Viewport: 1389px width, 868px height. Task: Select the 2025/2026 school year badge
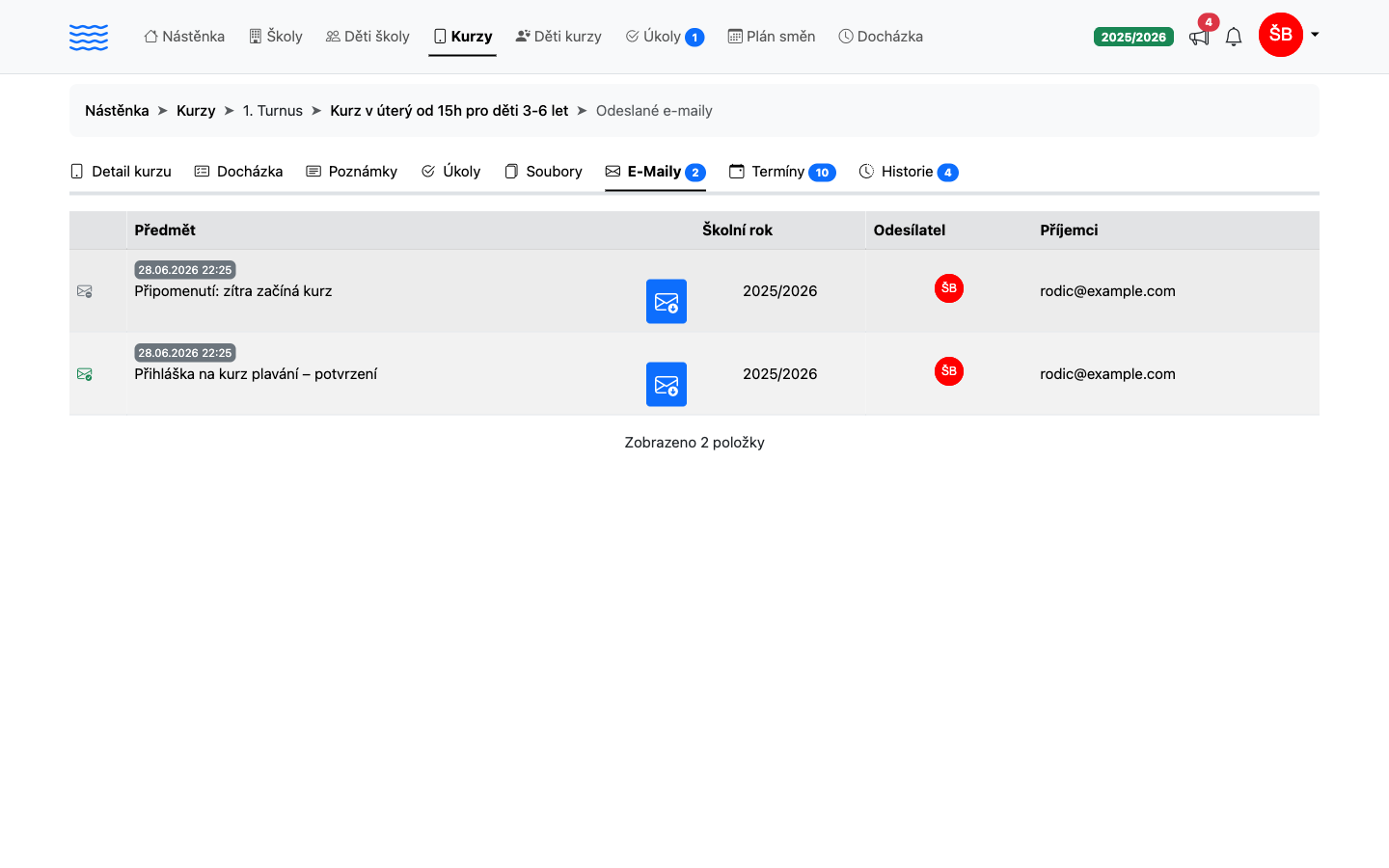1133,37
